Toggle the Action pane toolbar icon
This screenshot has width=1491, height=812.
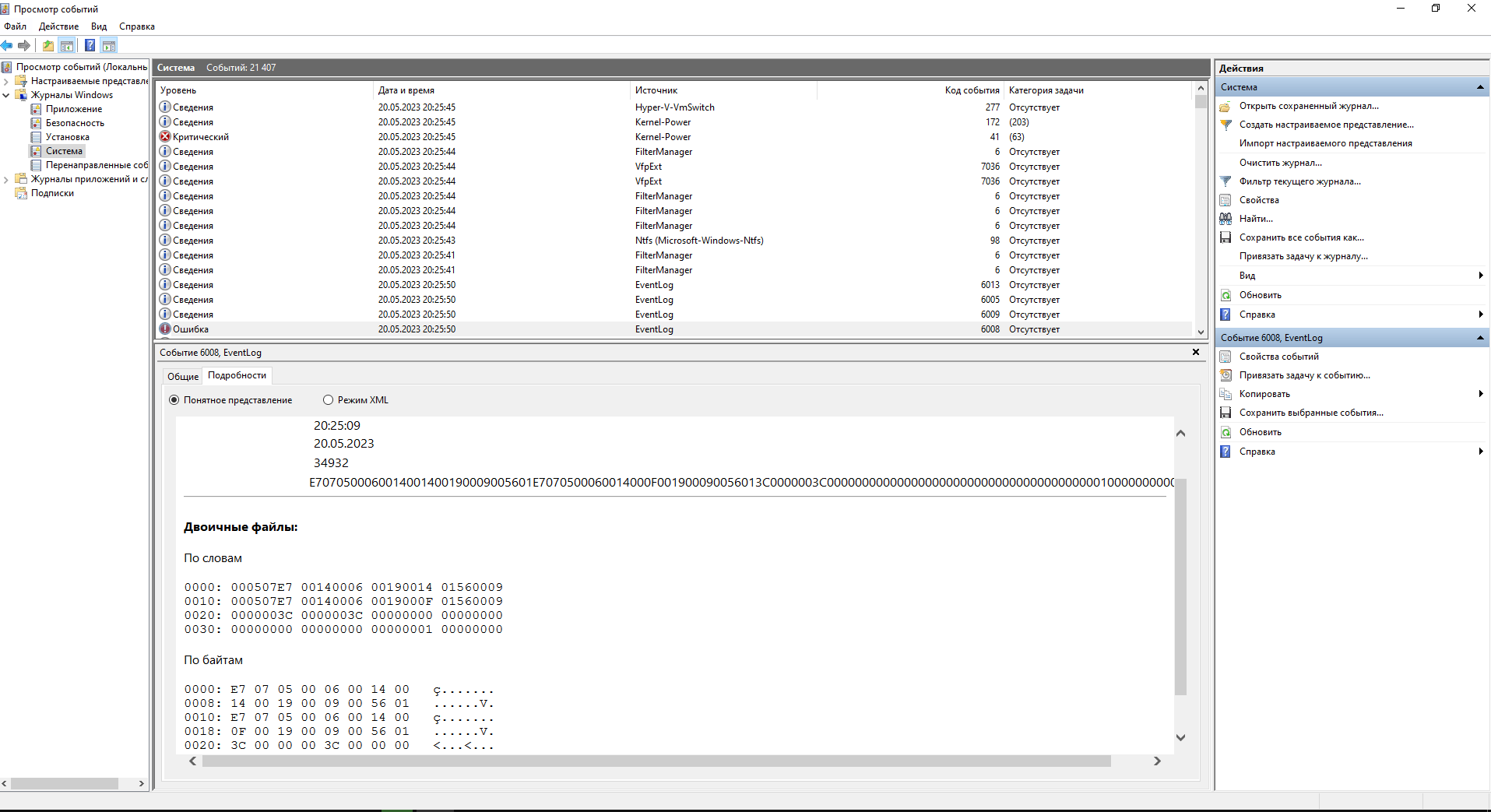[x=109, y=45]
